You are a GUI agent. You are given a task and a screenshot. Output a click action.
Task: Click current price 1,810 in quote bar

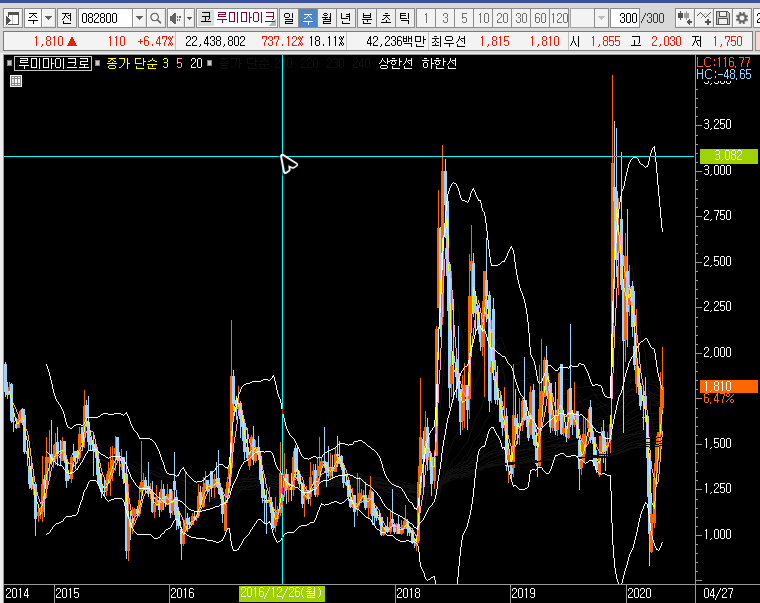(48, 41)
